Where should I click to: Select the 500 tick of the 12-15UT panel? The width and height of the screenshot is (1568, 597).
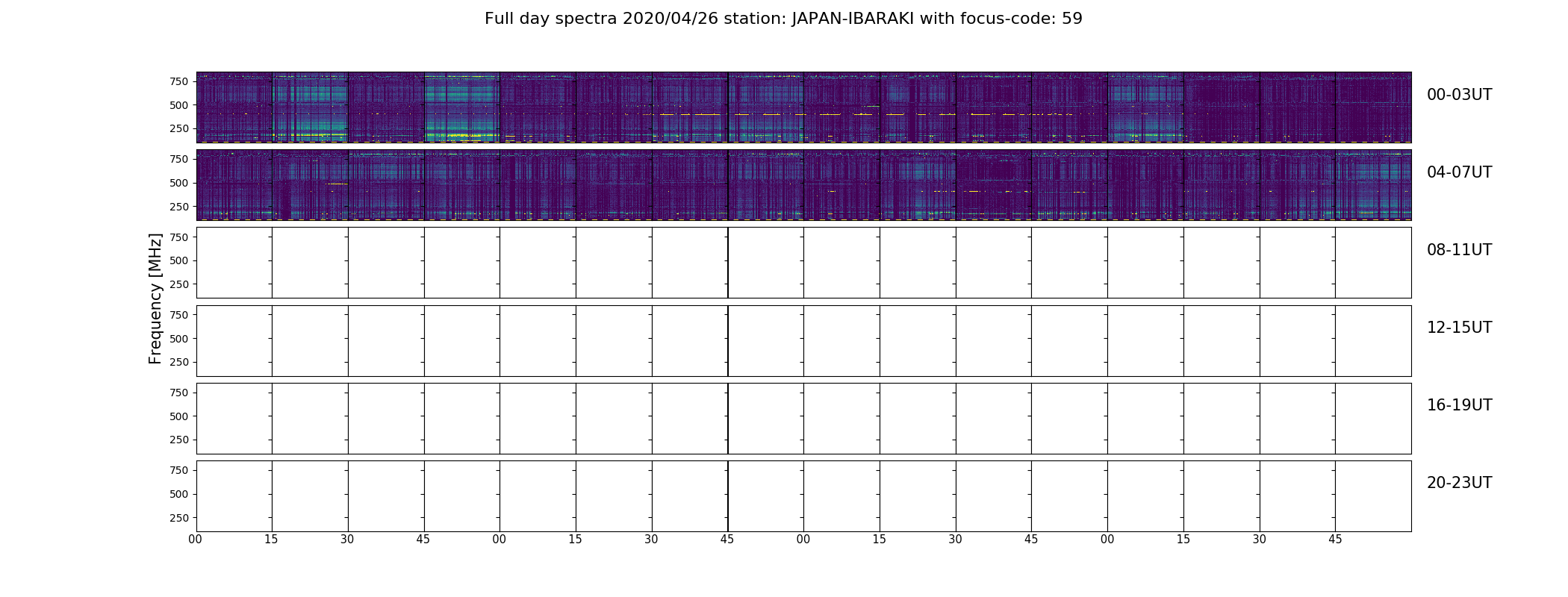(179, 339)
